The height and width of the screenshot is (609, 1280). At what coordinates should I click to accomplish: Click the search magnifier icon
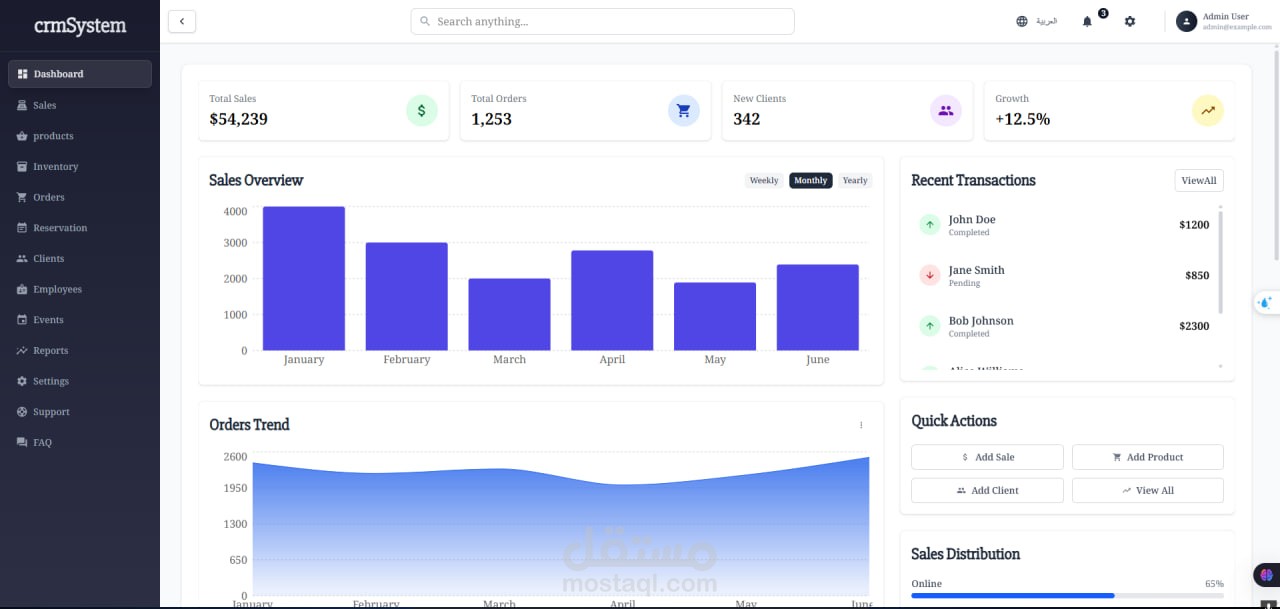pyautogui.click(x=425, y=21)
